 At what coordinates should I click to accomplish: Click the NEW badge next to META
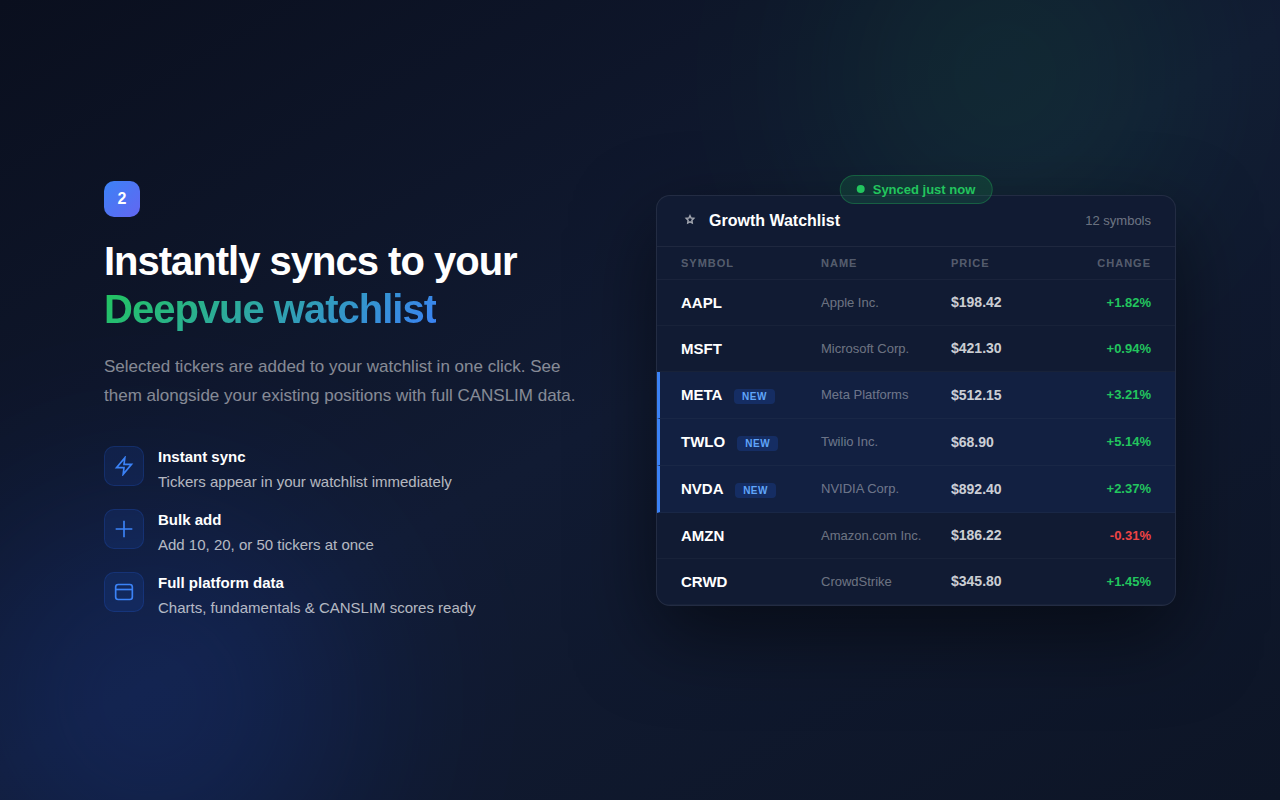754,396
